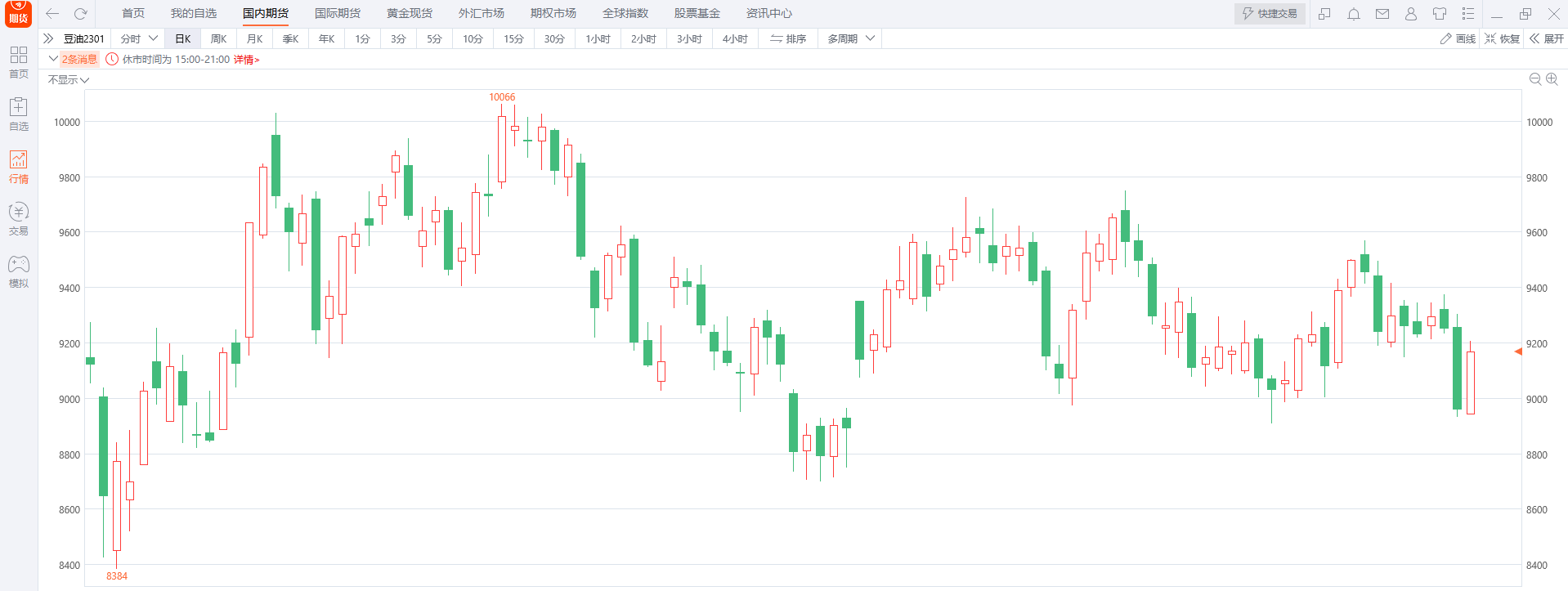Viewport: 1568px width, 591px height.
Task: Open the 交易 trading sidebar icon
Action: (x=18, y=219)
